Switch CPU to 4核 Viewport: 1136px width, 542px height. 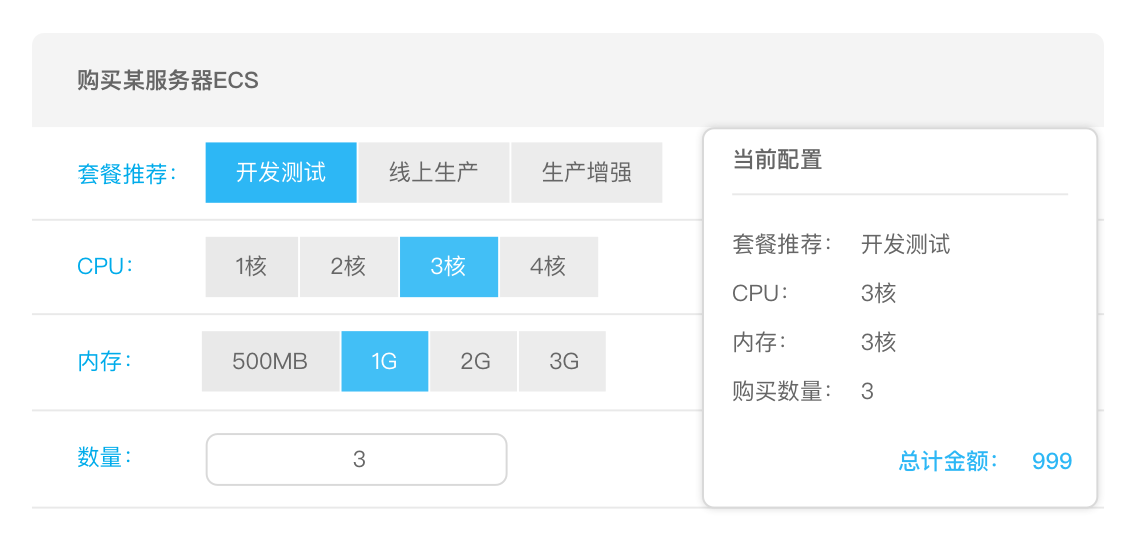coord(548,267)
